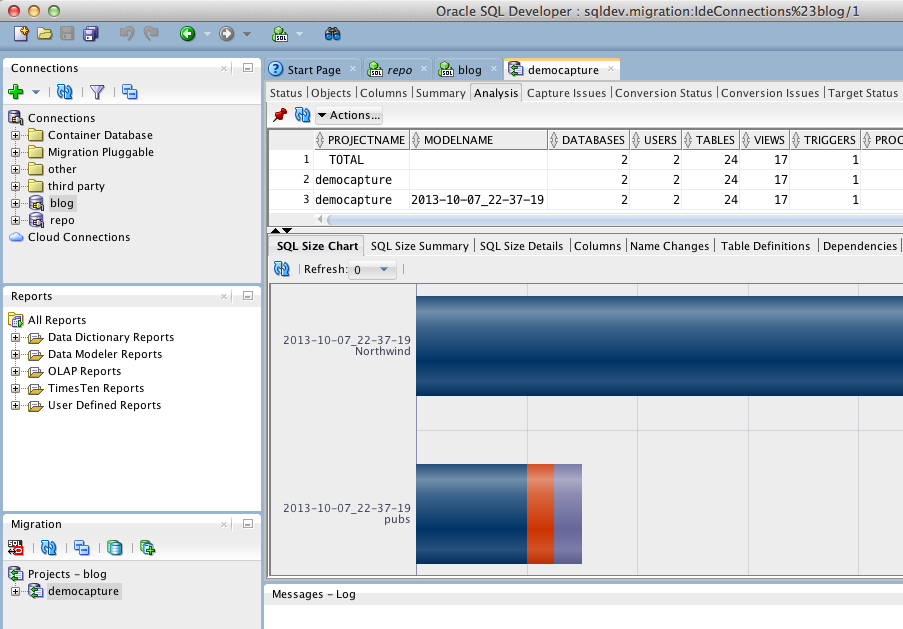Expand the Migration Pluggable folder
The height and width of the screenshot is (629, 903).
point(16,153)
